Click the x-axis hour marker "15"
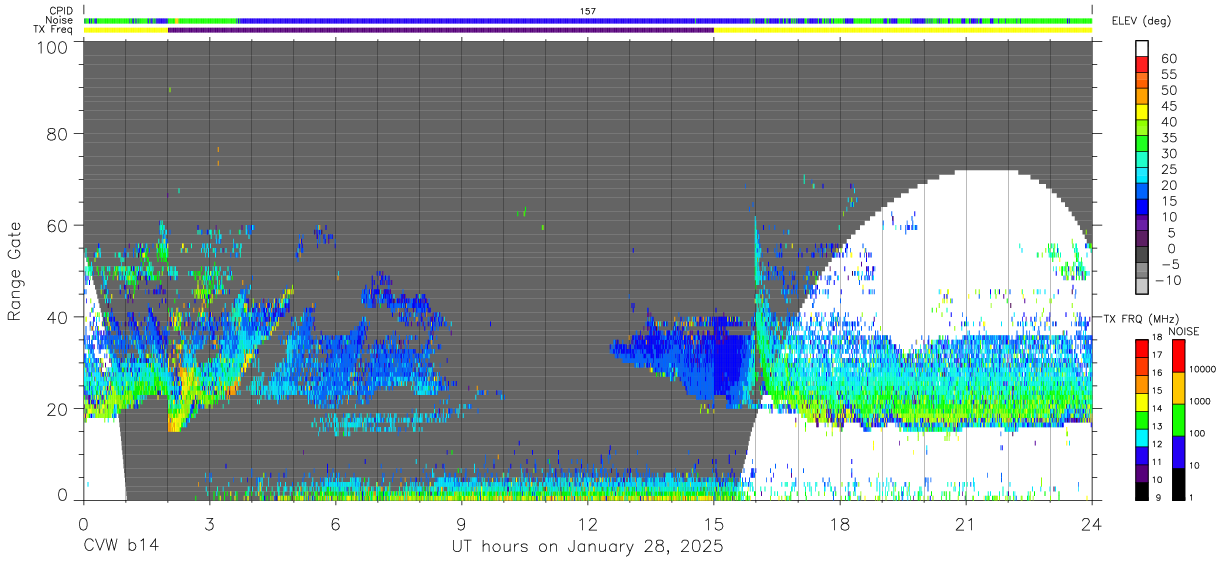The width and height of the screenshot is (1228, 567). pyautogui.click(x=713, y=524)
